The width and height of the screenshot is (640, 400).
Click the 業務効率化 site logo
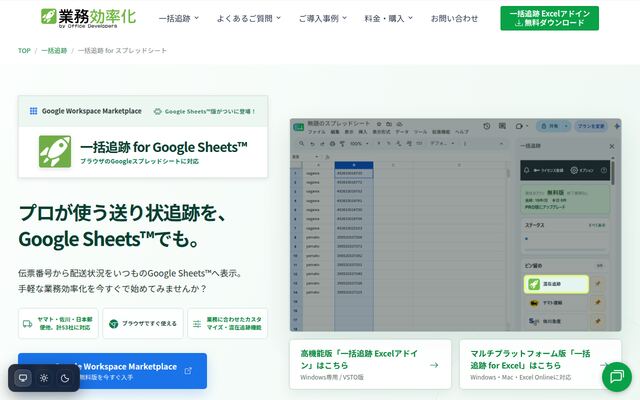point(88,18)
